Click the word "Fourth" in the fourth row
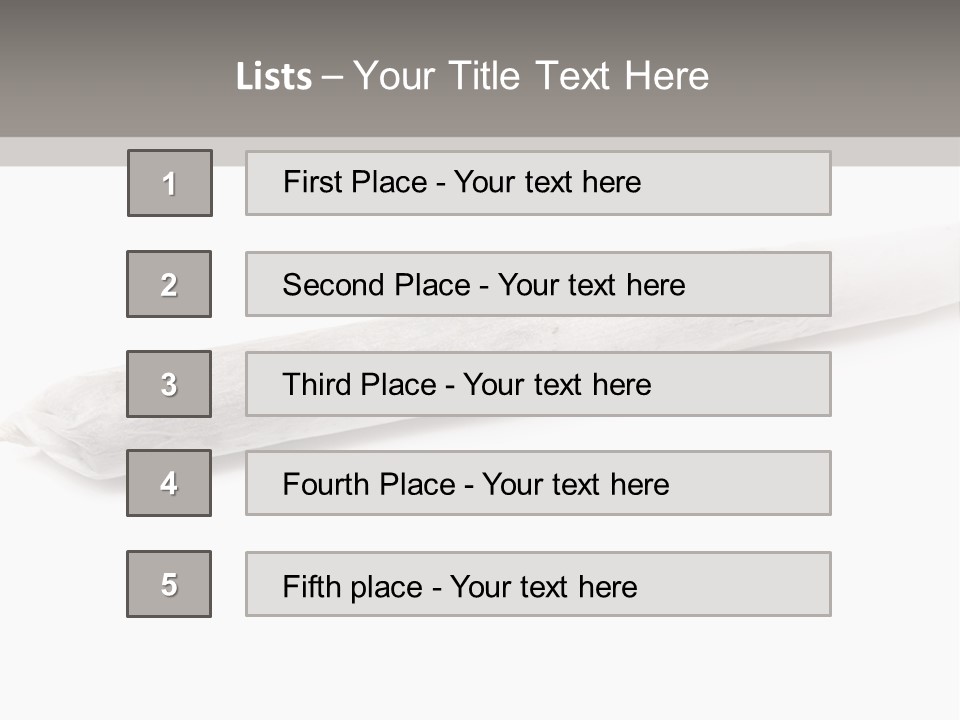This screenshot has height=720, width=960. [x=324, y=484]
